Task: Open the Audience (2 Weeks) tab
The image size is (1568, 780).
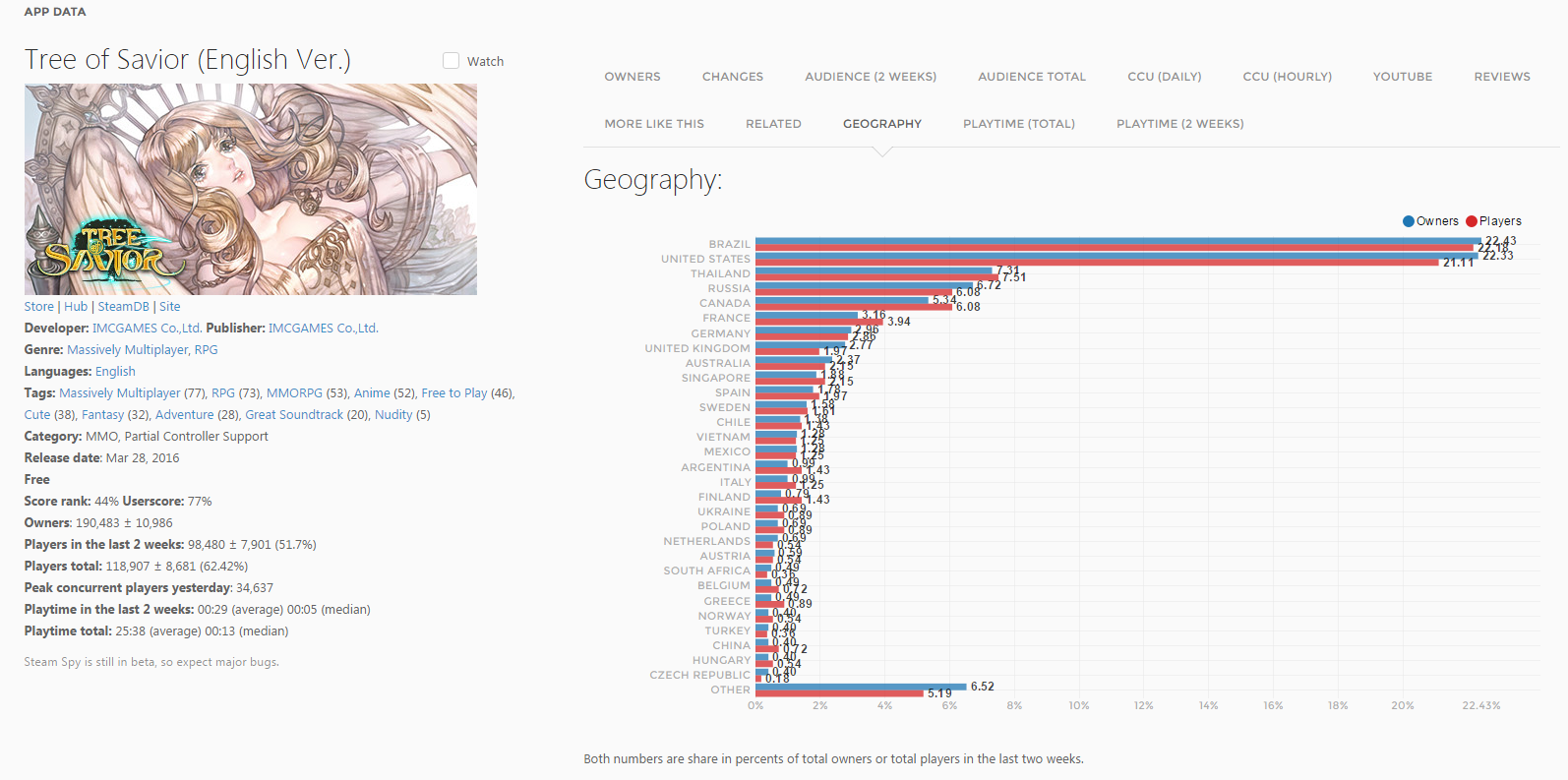Action: coord(870,77)
